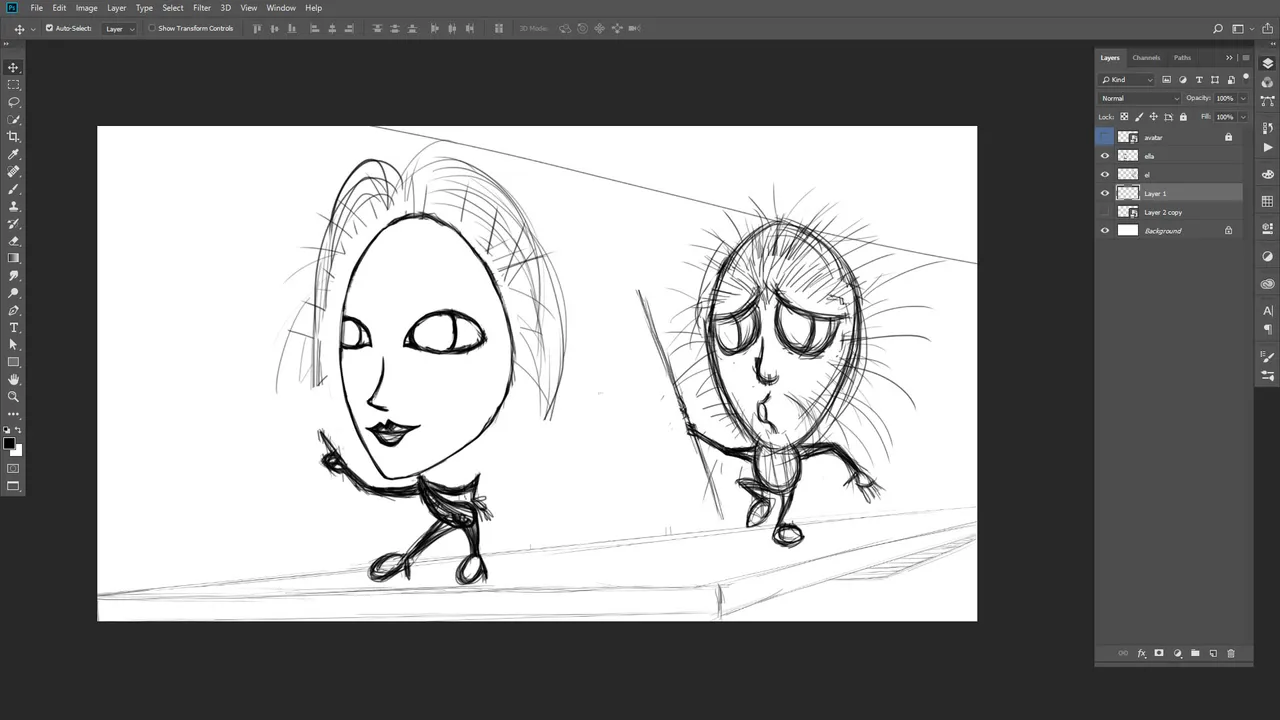Viewport: 1280px width, 720px height.
Task: Open the Move tool preset picker arrow
Action: point(33,29)
